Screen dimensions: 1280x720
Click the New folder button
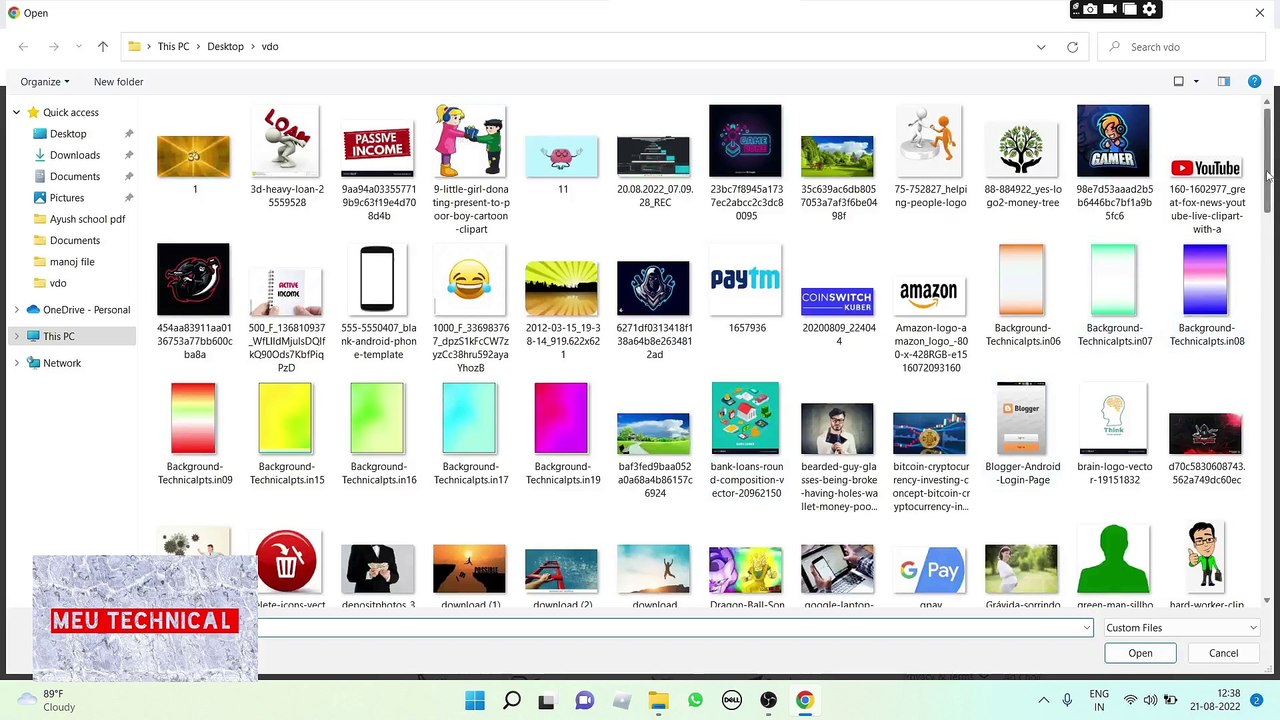click(118, 82)
